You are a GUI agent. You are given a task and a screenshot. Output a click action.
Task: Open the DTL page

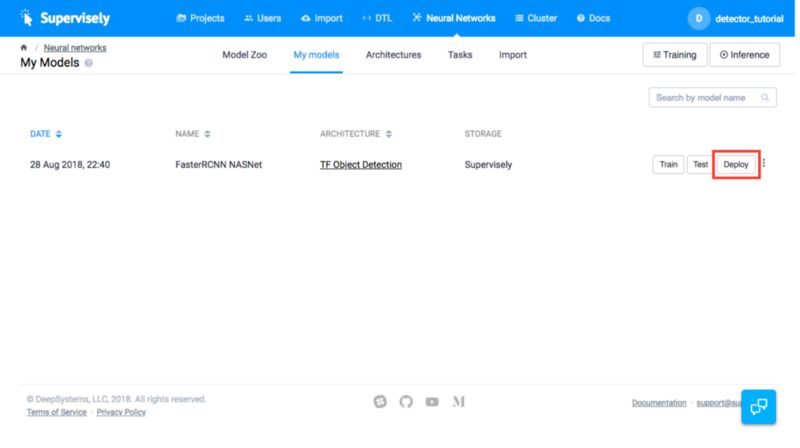click(377, 18)
